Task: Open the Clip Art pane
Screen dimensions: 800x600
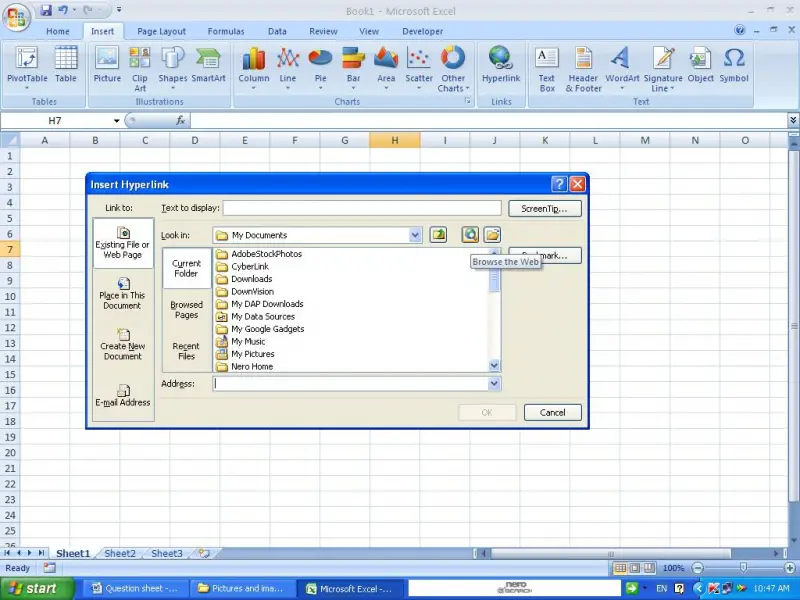Action: point(140,68)
